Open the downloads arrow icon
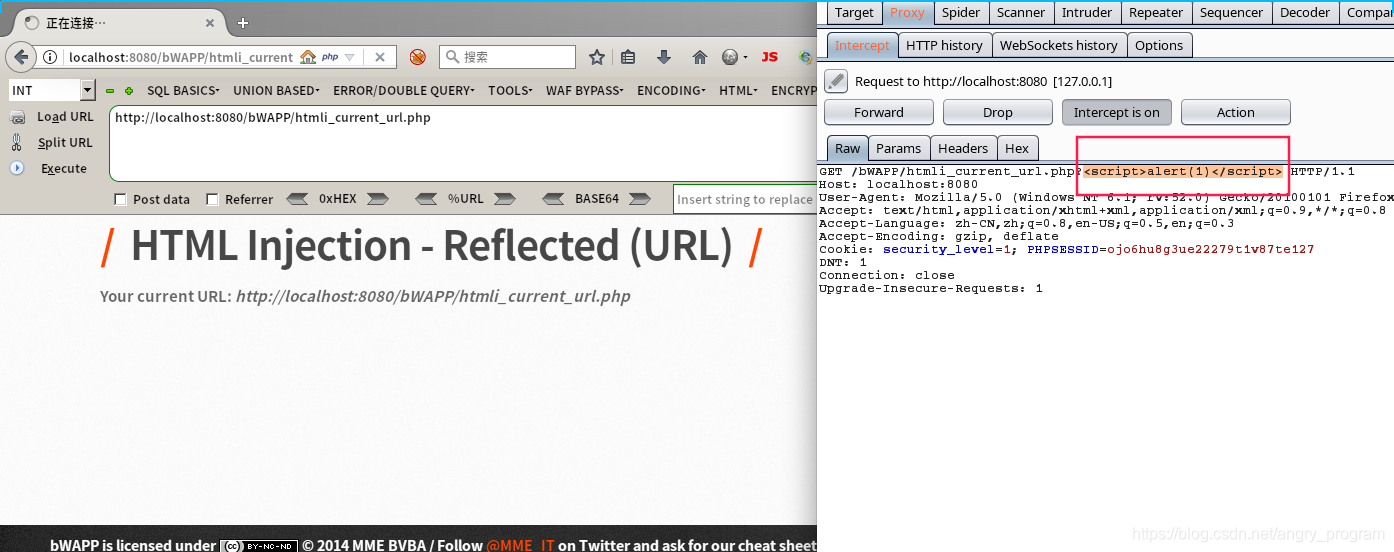This screenshot has width=1394, height=552. click(x=664, y=57)
